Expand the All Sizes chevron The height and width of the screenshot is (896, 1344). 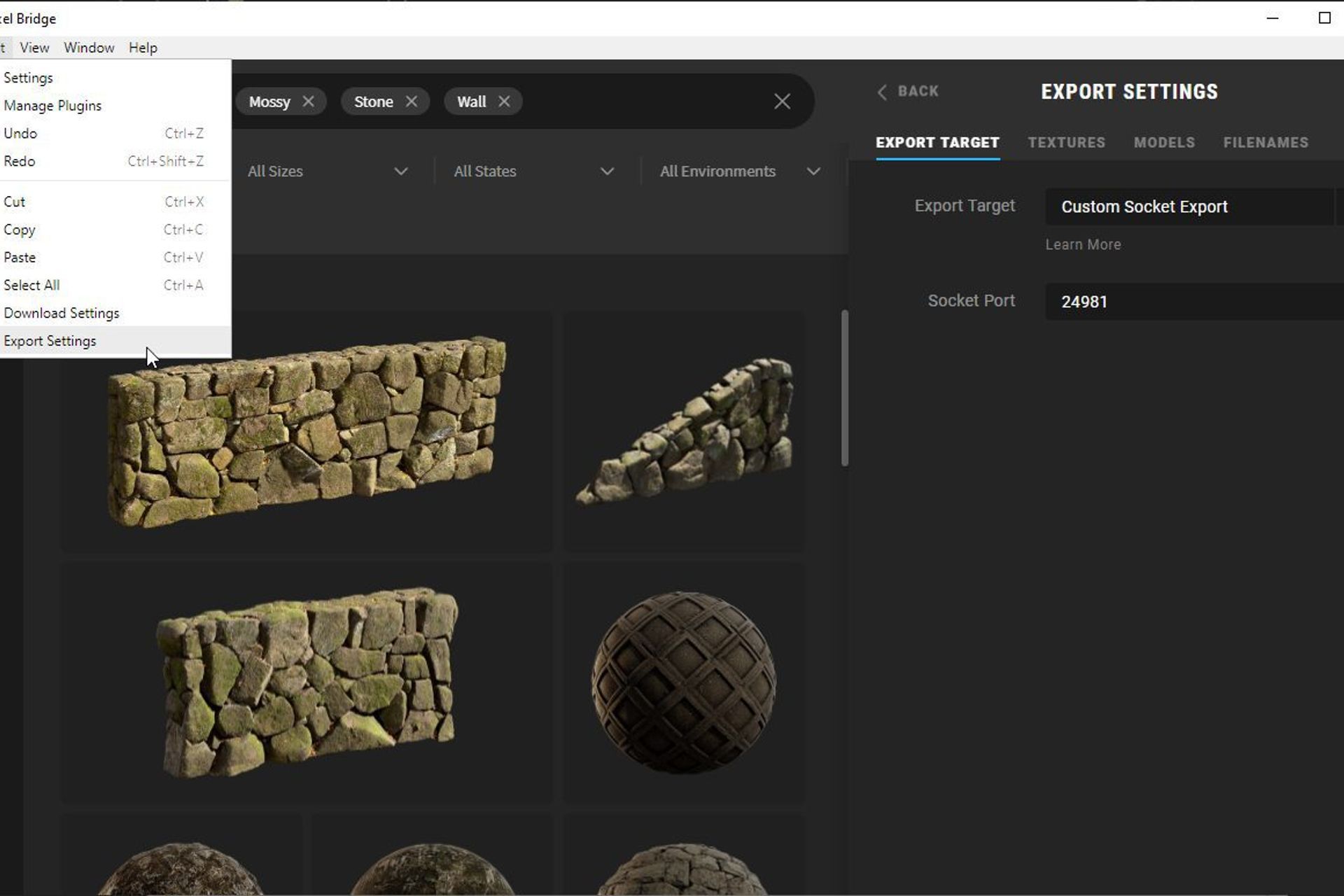(401, 171)
